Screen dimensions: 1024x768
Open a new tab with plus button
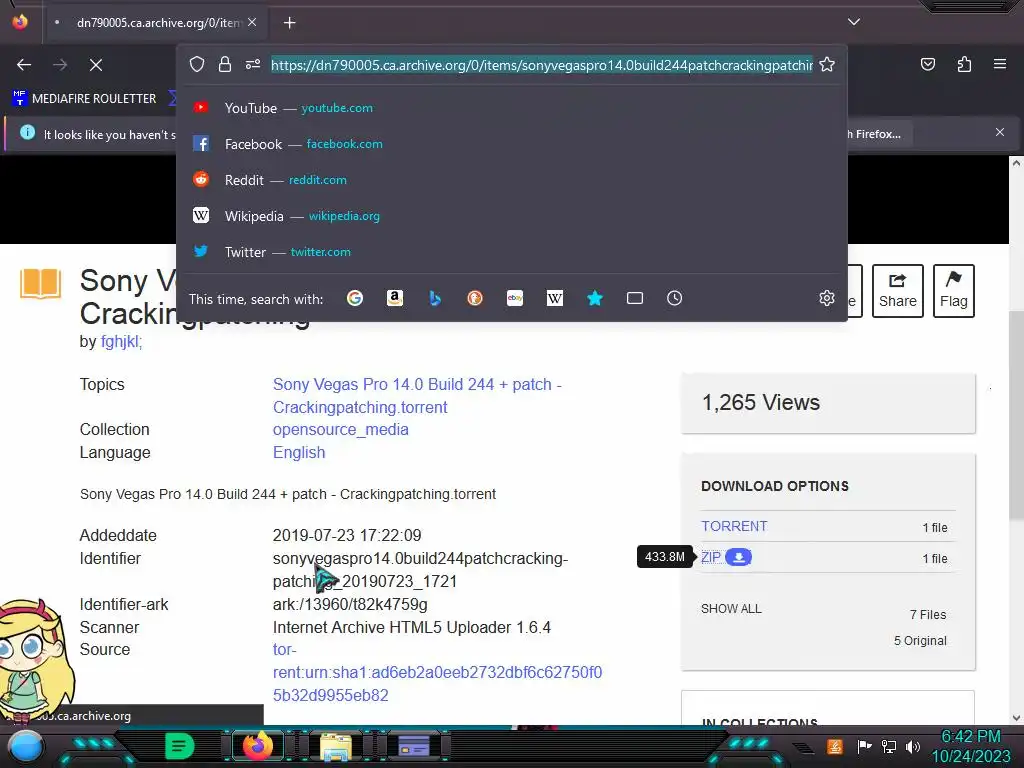289,23
